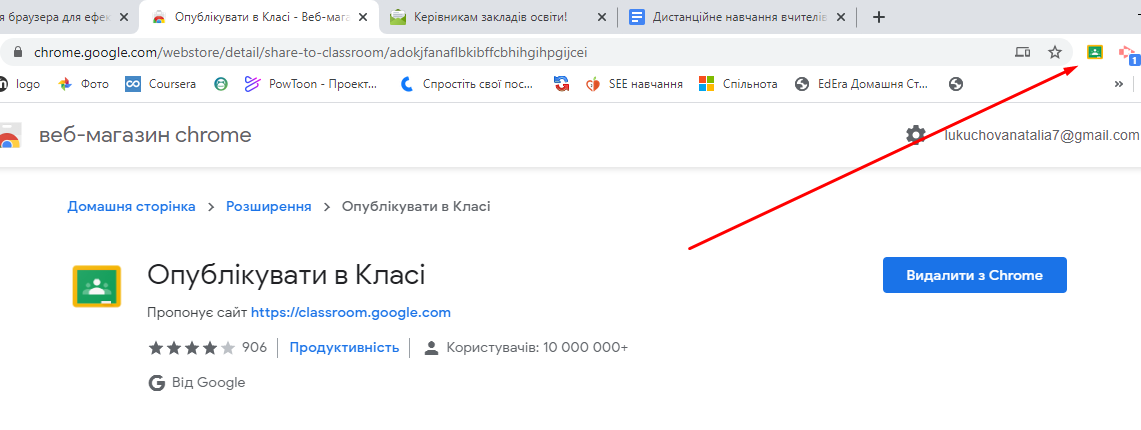
Task: Go to Домашня сторінка breadcrumb
Action: (x=131, y=207)
